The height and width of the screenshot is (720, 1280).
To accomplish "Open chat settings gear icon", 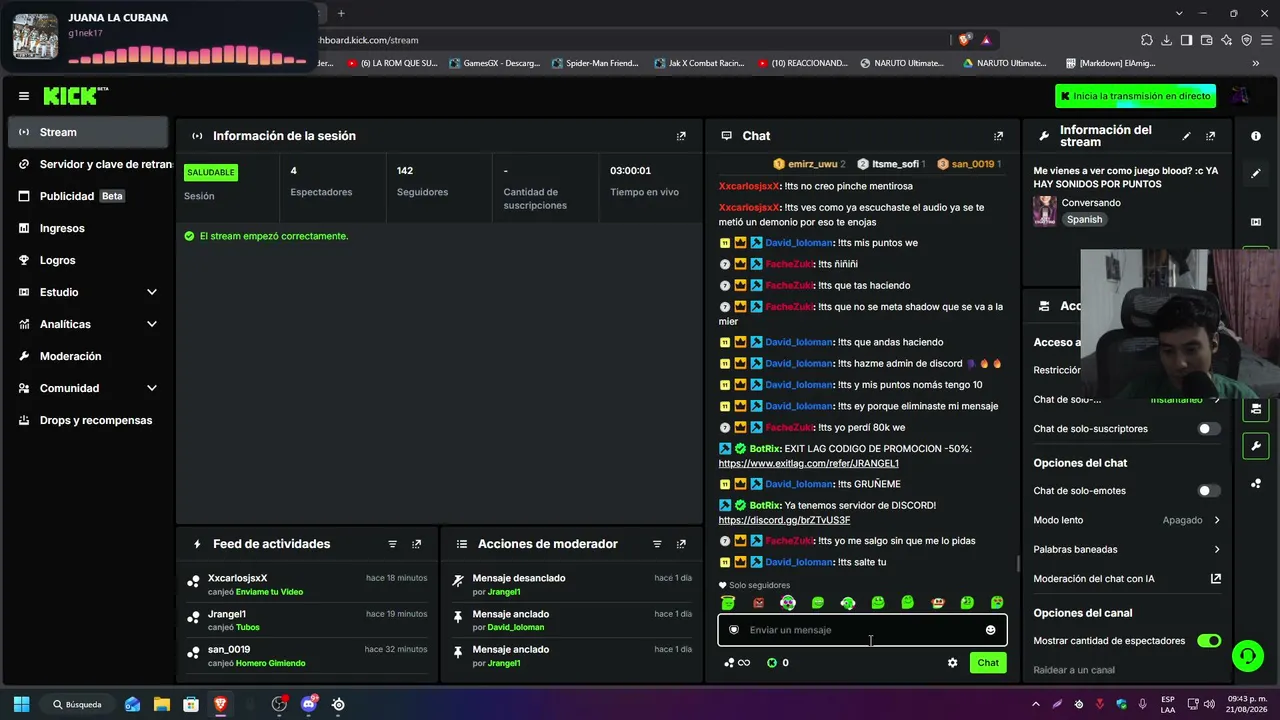I will 952,663.
